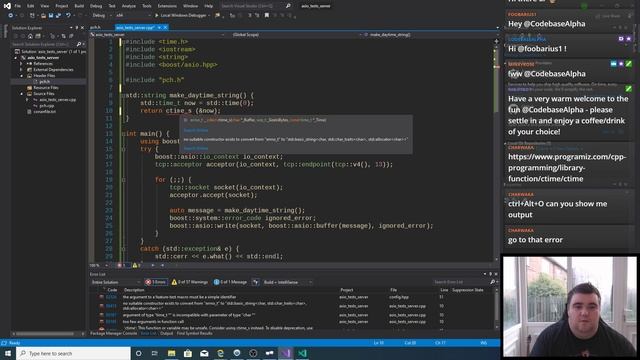The image size is (640, 360).
Task: Open Edge browser from the taskbar
Action: point(220,353)
